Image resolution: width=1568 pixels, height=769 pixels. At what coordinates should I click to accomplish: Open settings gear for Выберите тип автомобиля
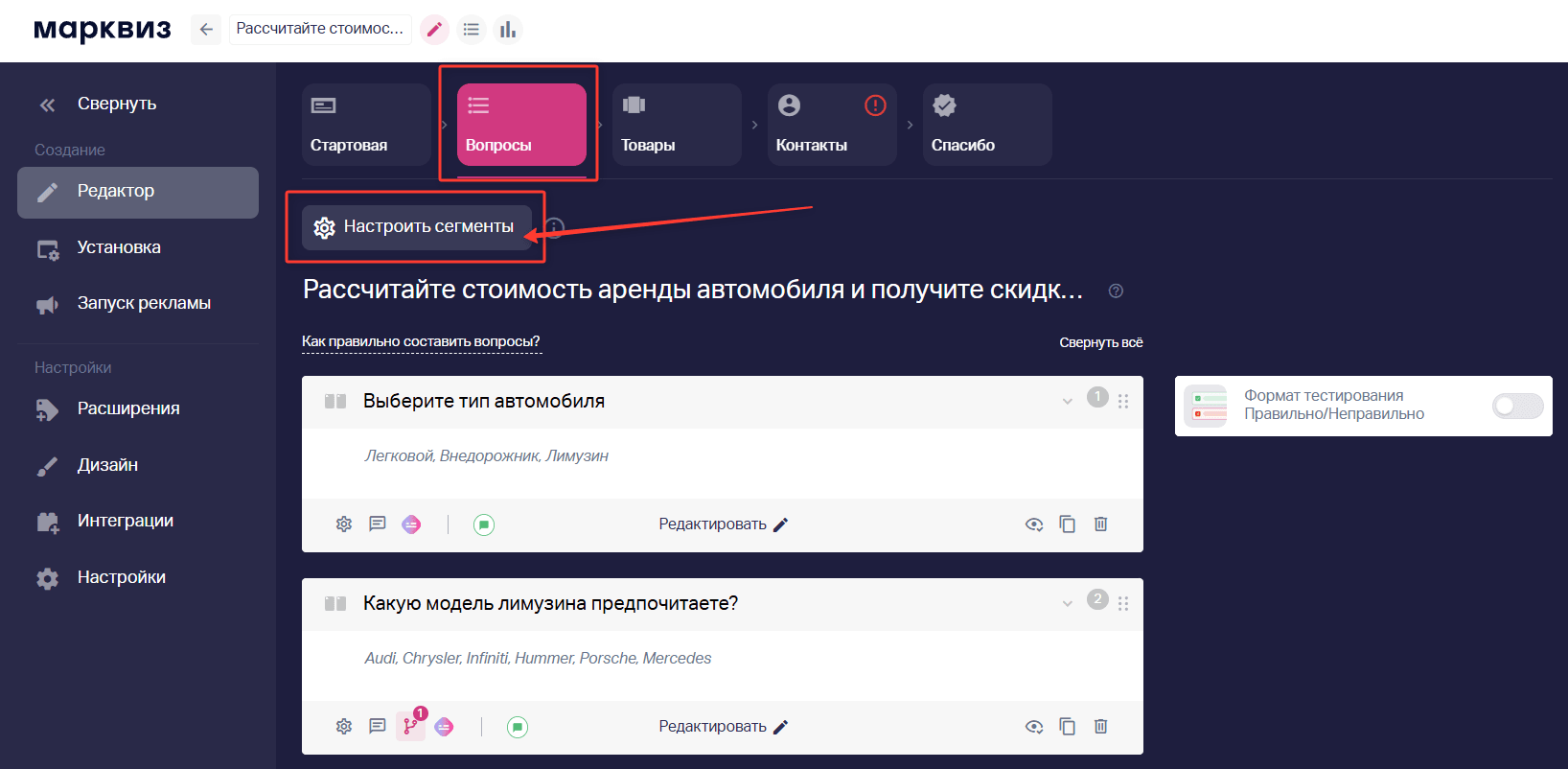point(344,524)
